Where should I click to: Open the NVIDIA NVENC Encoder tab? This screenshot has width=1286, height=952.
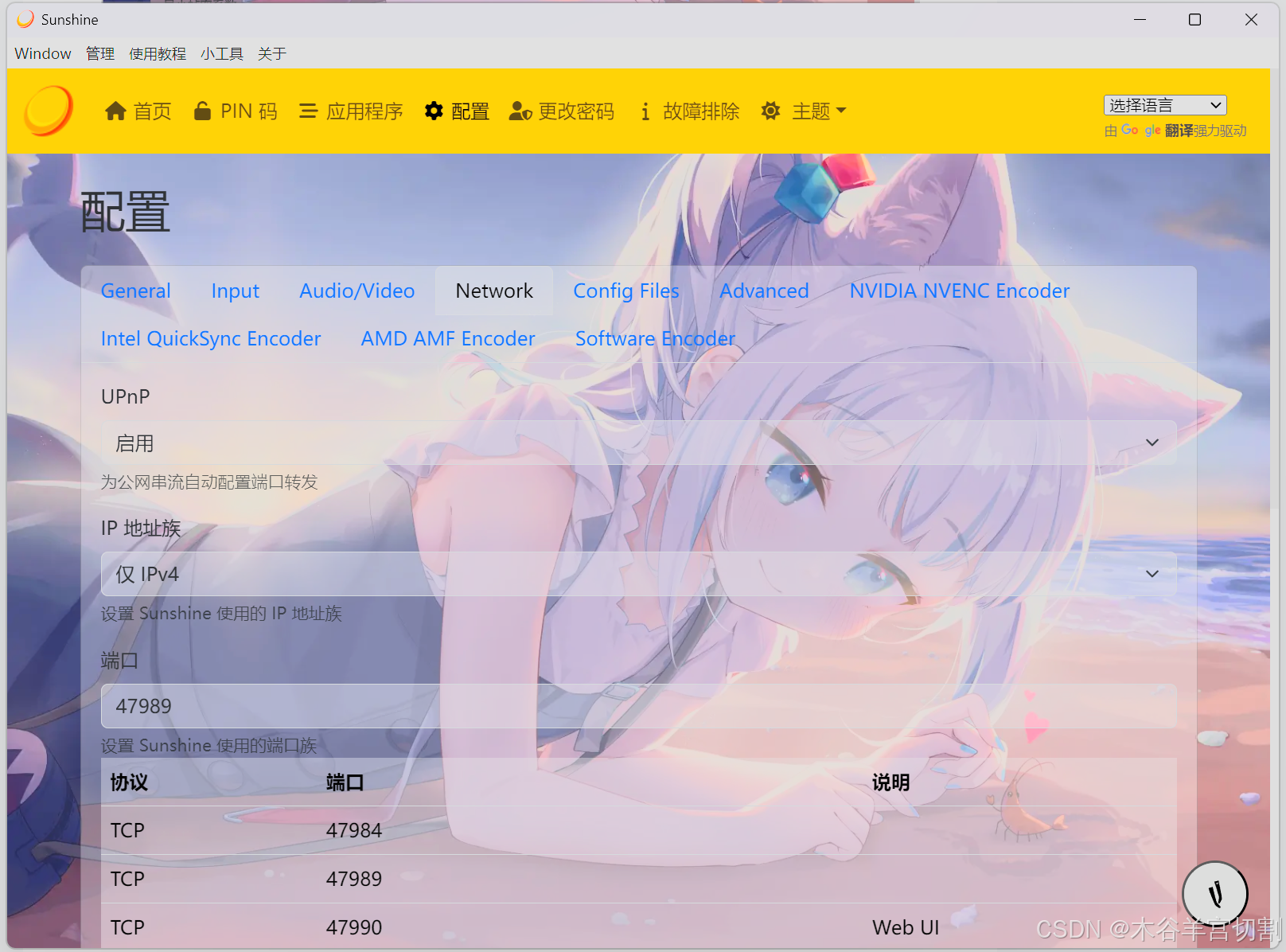pos(960,291)
